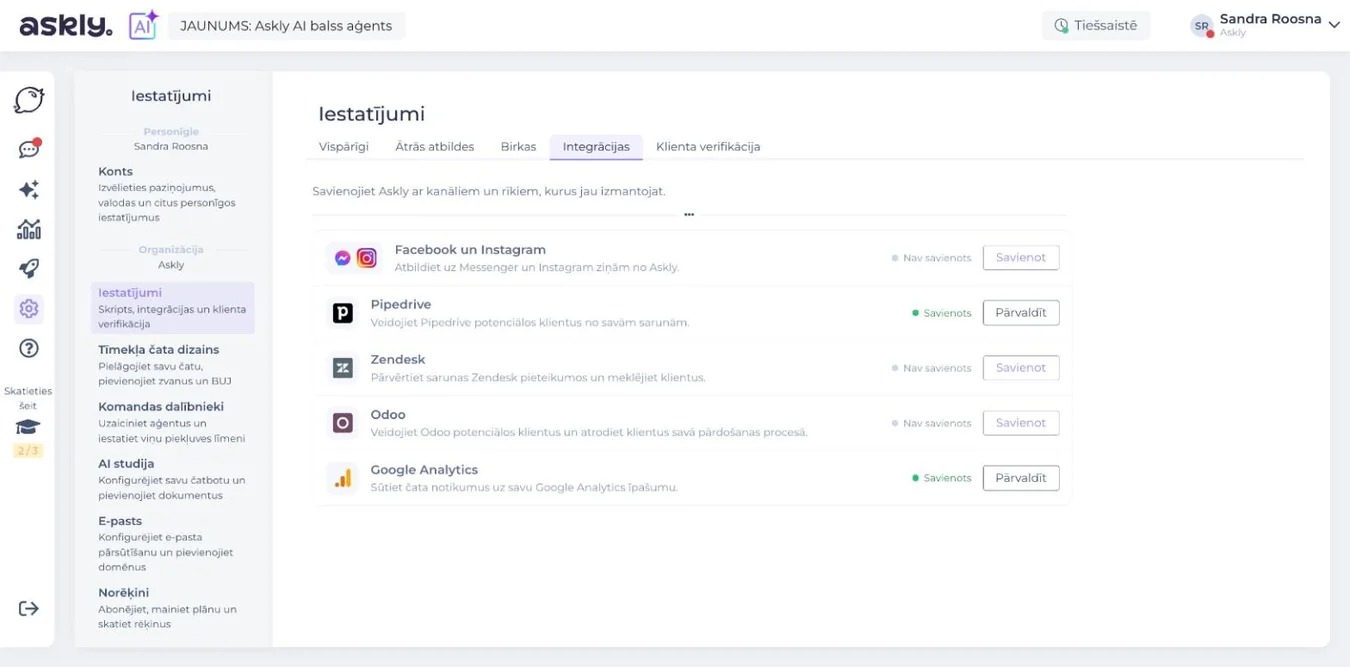Click the logout arrow icon
Viewport: 1350px width, 667px height.
[29, 608]
